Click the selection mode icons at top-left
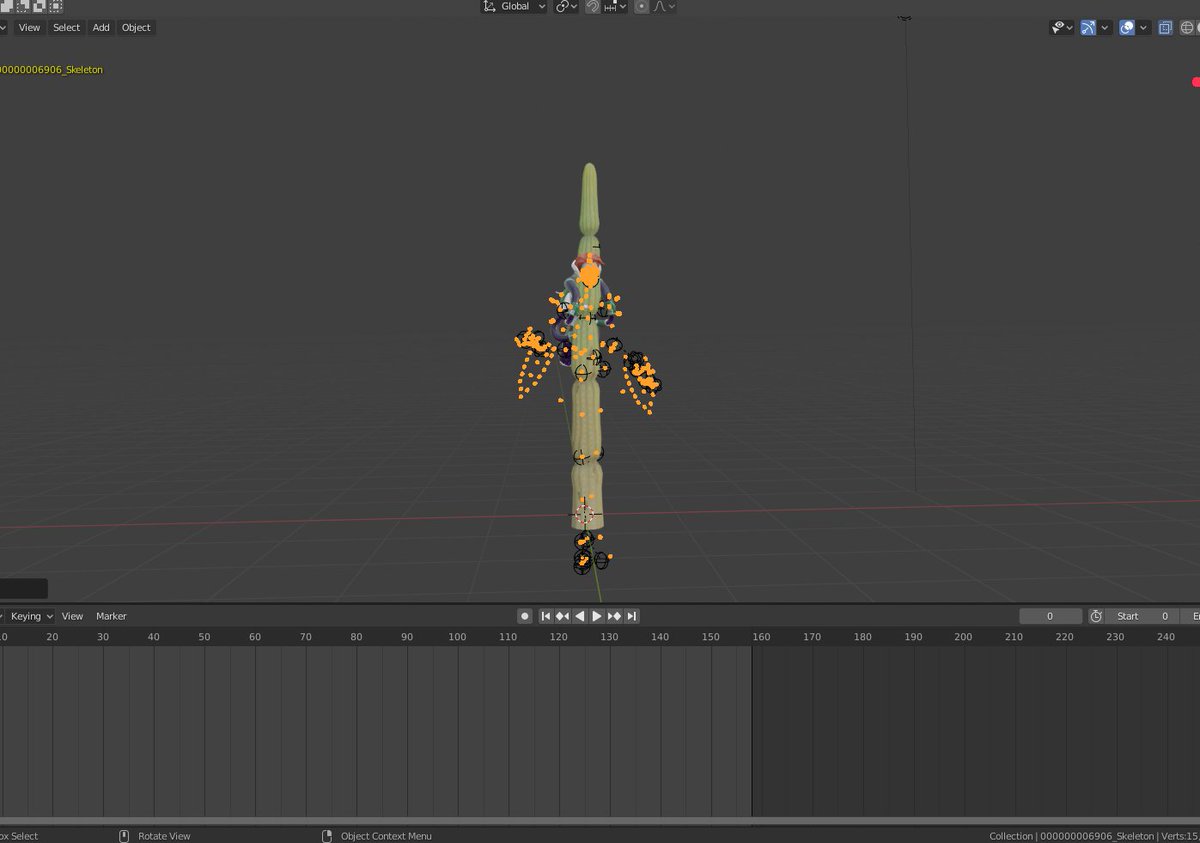 (x=32, y=6)
